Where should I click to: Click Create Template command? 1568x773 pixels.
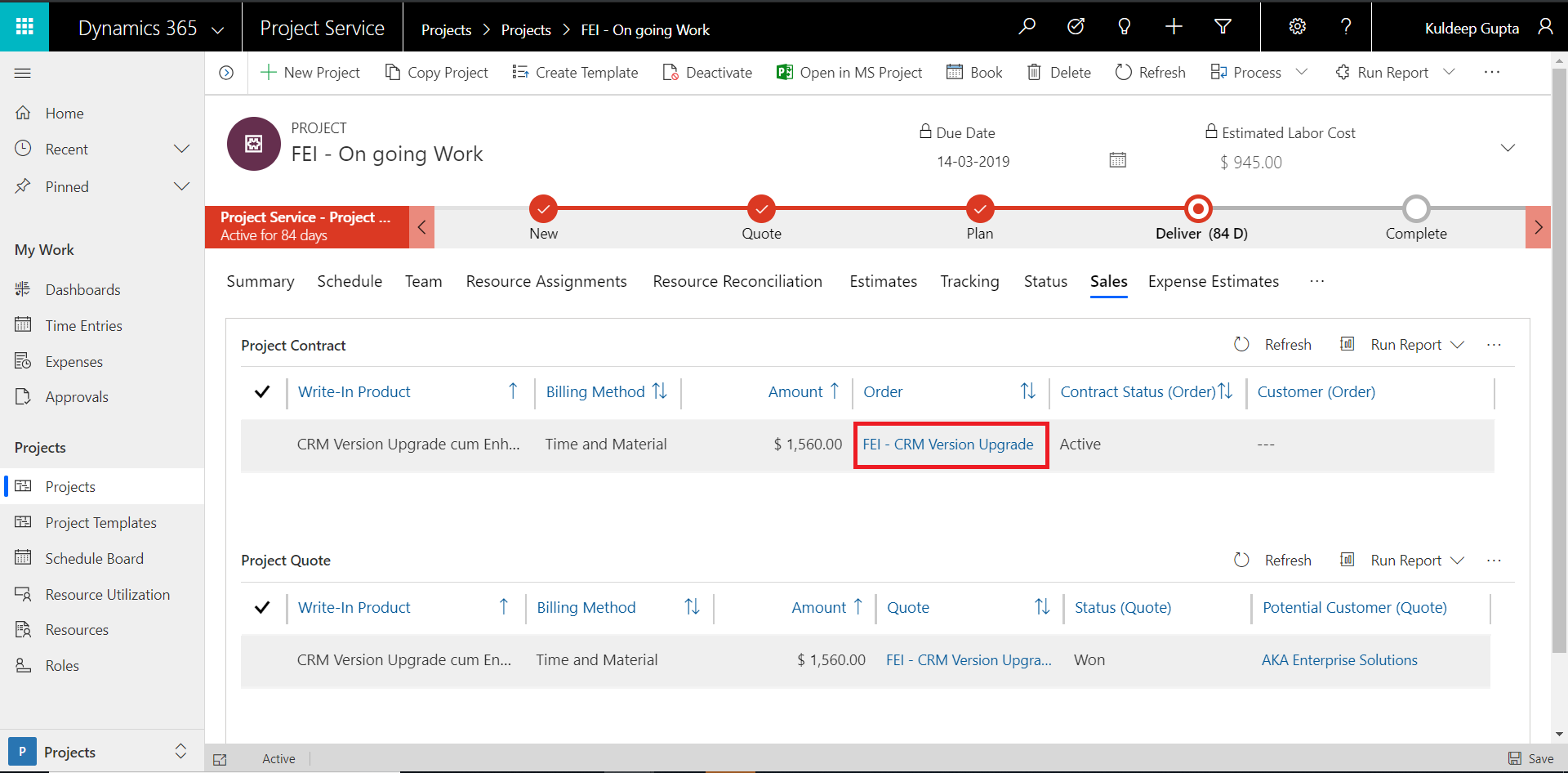click(x=575, y=73)
